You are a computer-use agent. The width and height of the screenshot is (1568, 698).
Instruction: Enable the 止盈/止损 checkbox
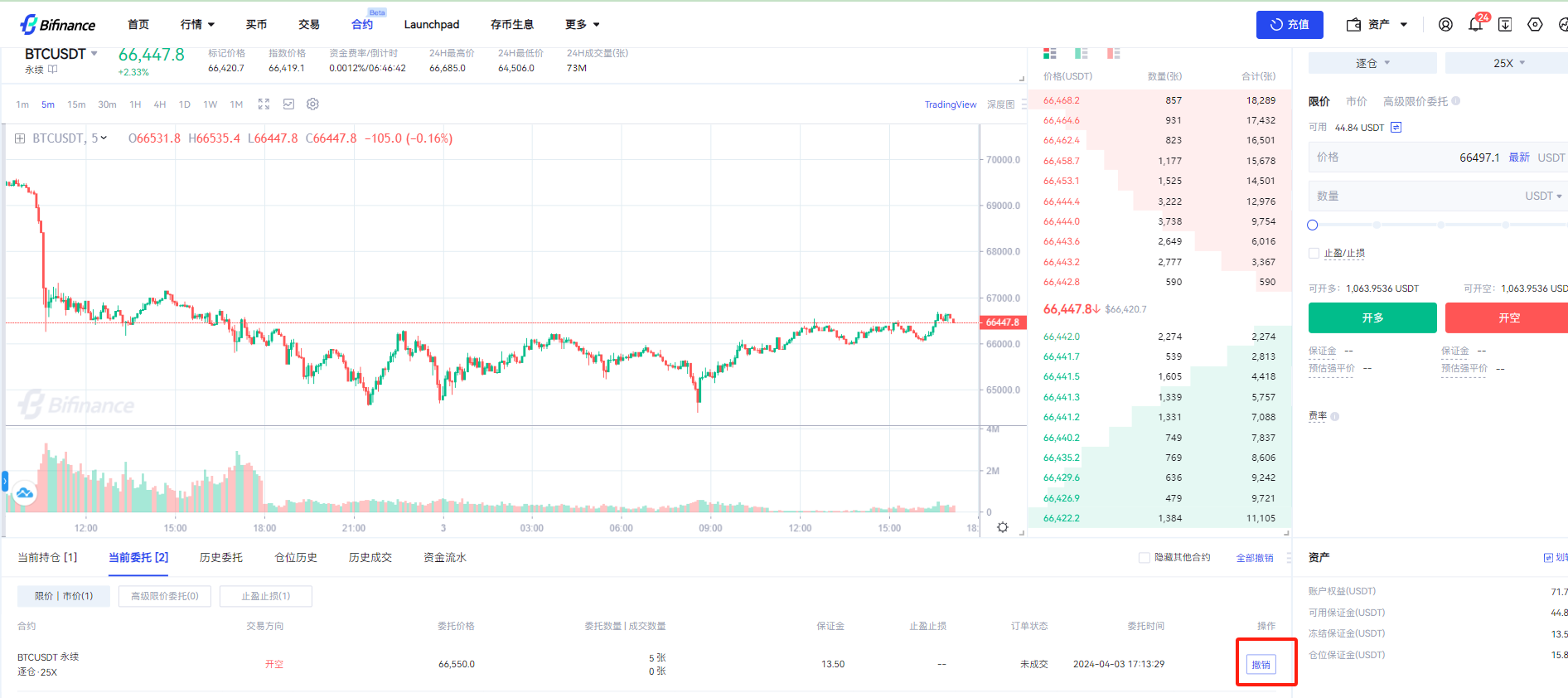coord(1314,254)
